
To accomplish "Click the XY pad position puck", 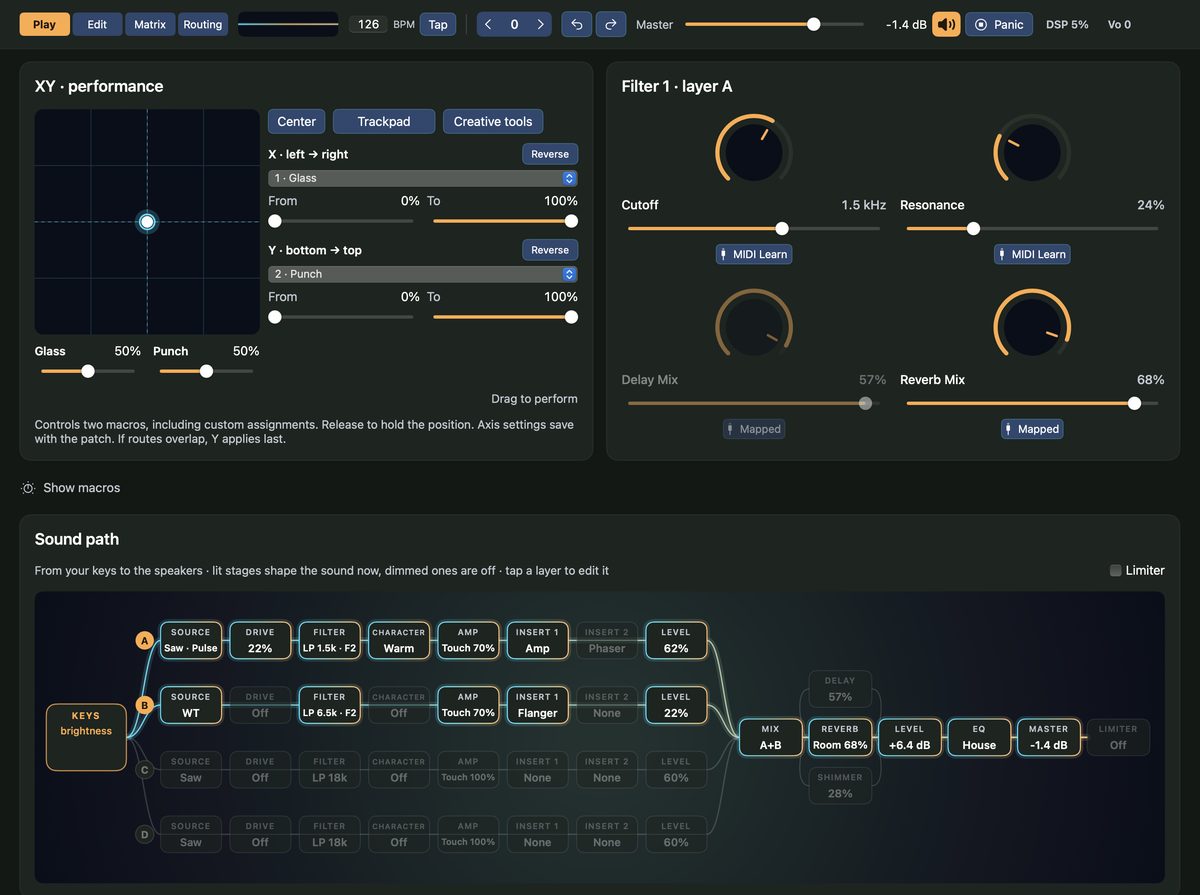I will [147, 222].
